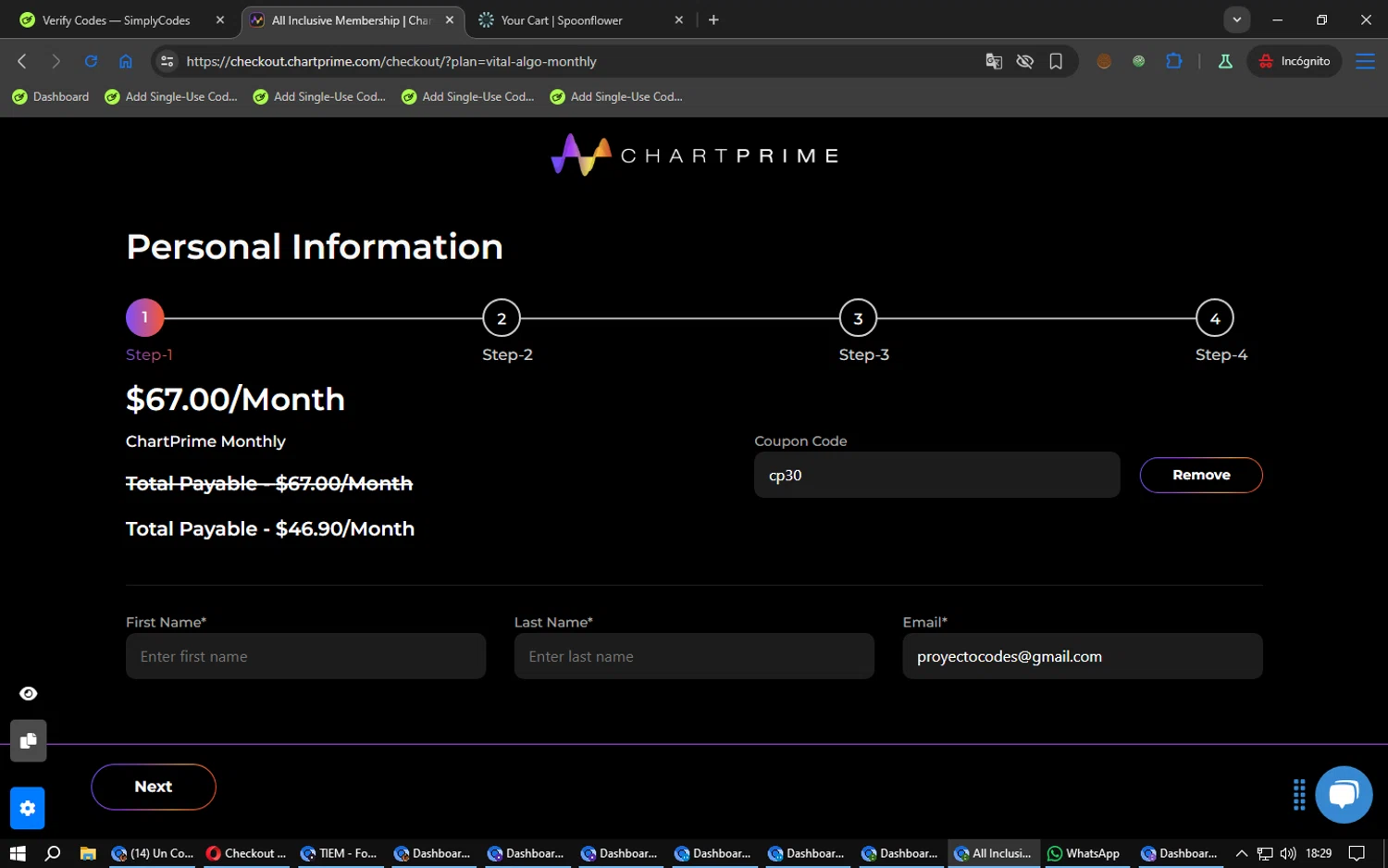Viewport: 1388px width, 868px height.
Task: Click the Last Name input field
Action: tap(694, 656)
